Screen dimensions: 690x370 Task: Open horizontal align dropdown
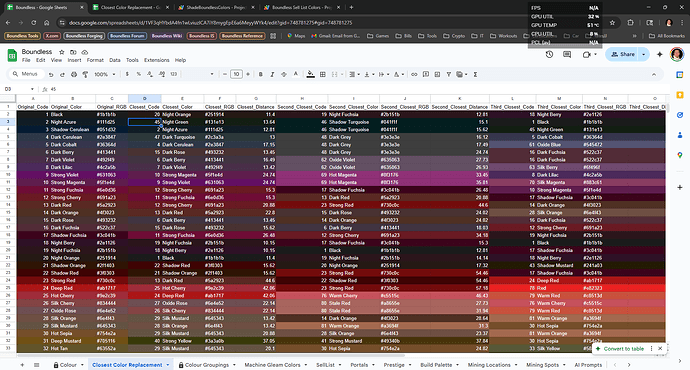point(354,74)
